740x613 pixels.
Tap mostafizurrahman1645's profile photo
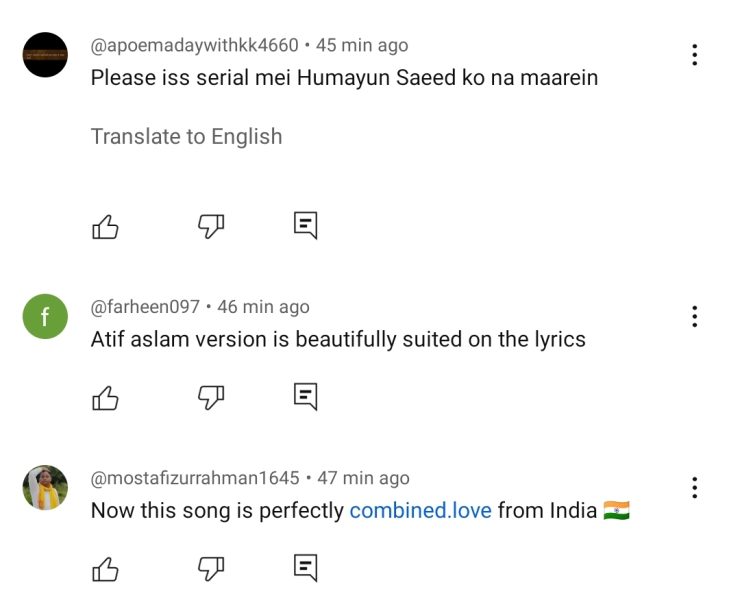[45, 488]
